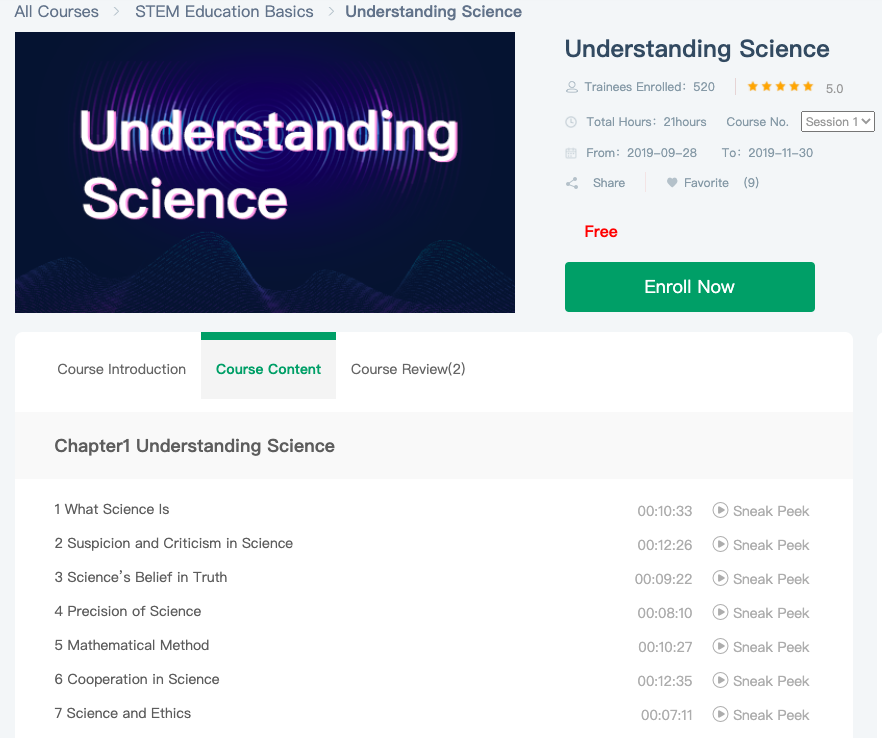Click the Enroll Now button
882x738 pixels.
690,287
